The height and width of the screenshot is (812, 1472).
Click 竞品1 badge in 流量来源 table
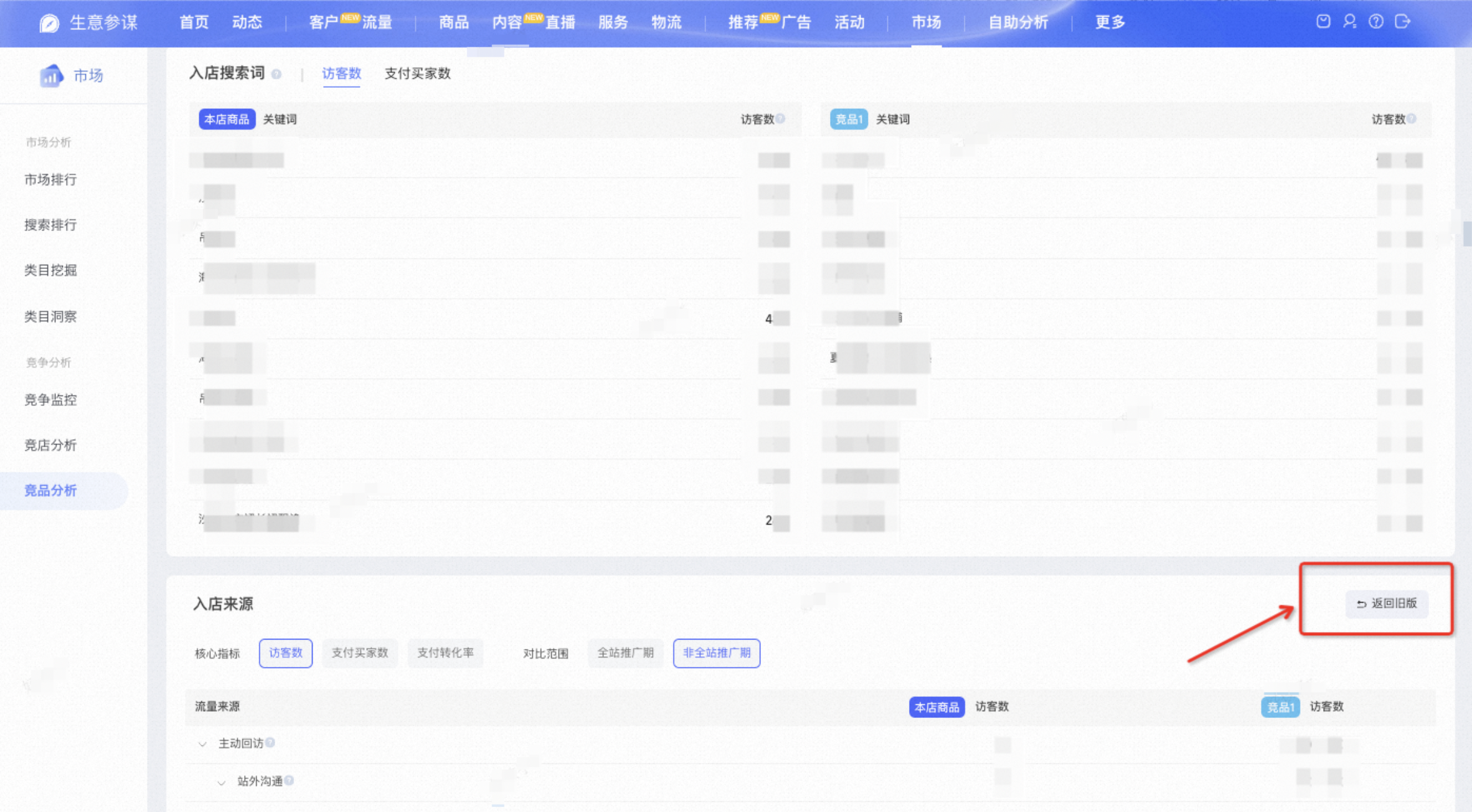click(1280, 707)
